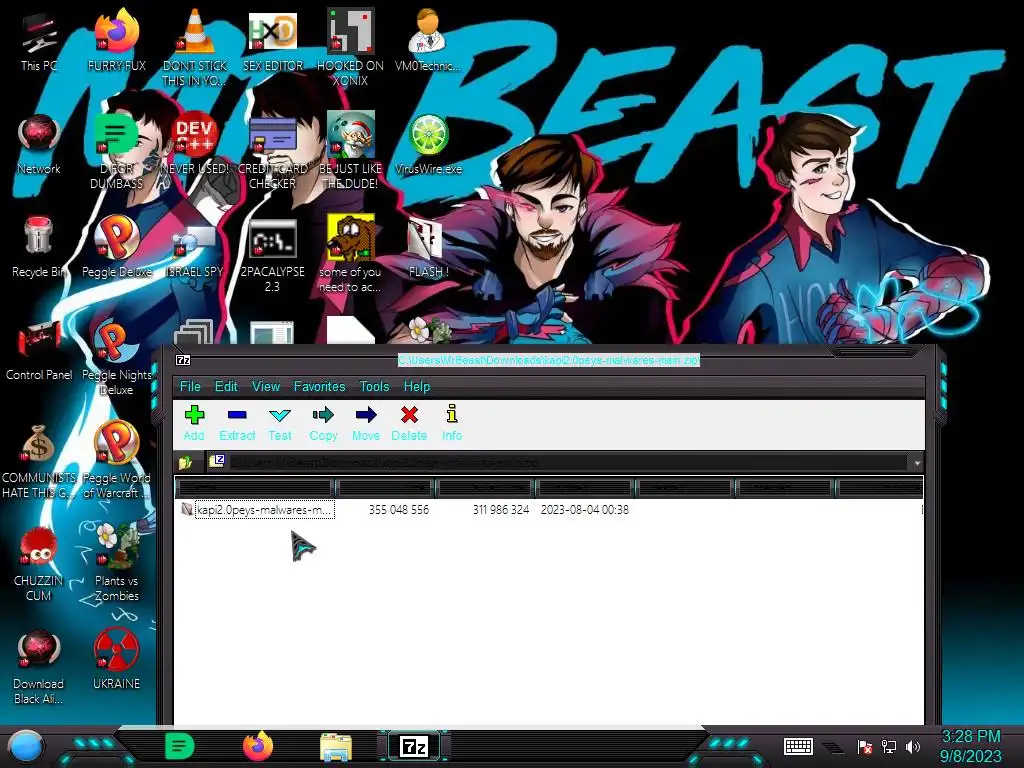Click the modified date 2023-08-04 00:38

pyautogui.click(x=584, y=509)
